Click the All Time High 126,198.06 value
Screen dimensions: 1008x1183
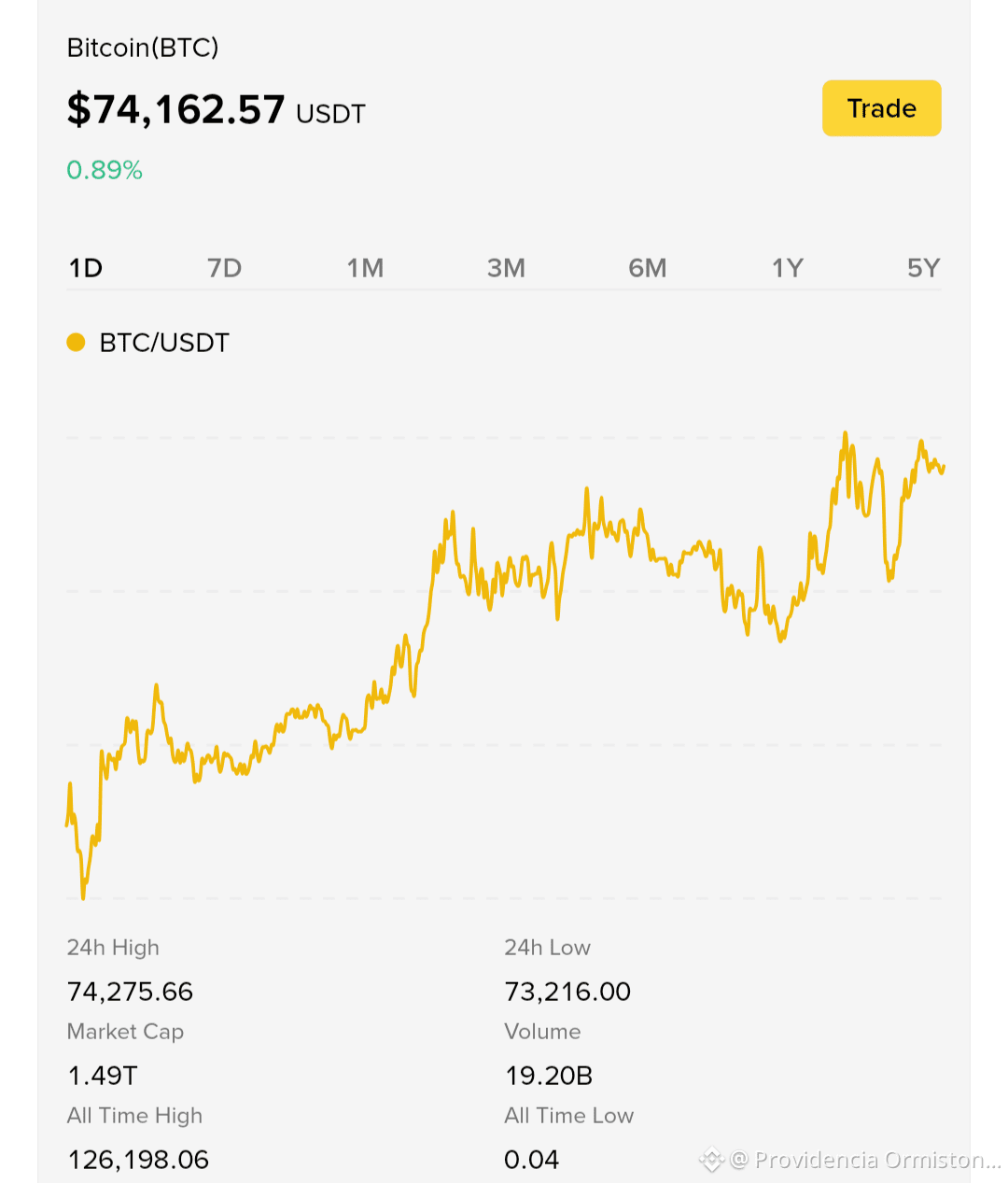138,1160
